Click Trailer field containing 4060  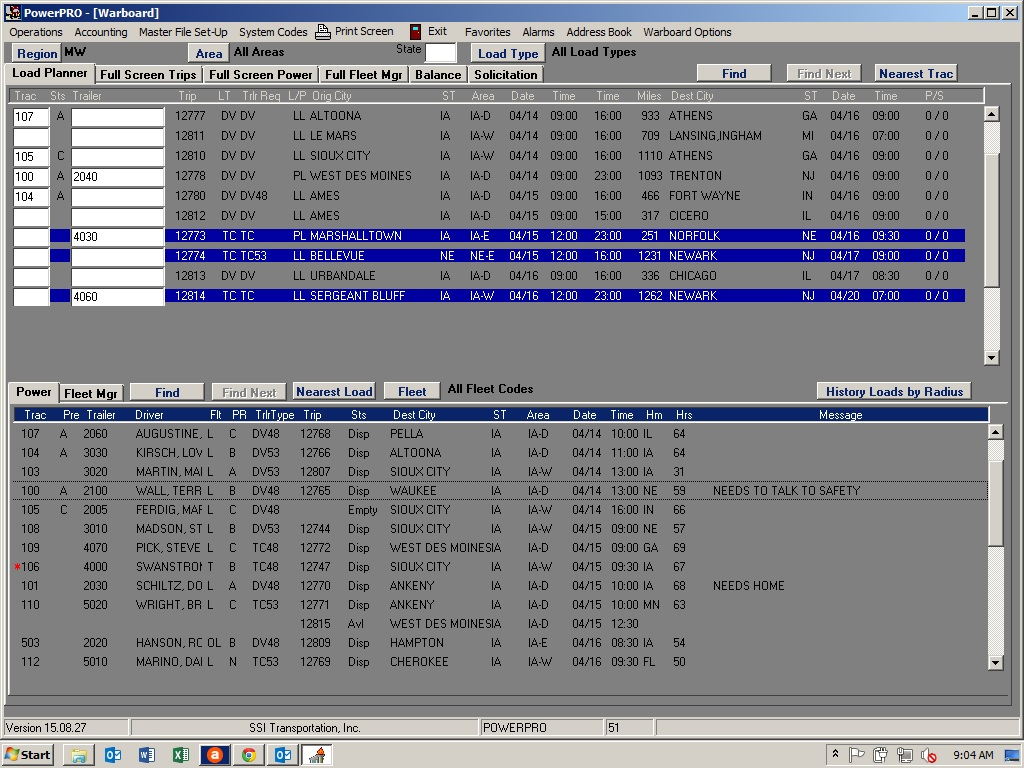[118, 296]
